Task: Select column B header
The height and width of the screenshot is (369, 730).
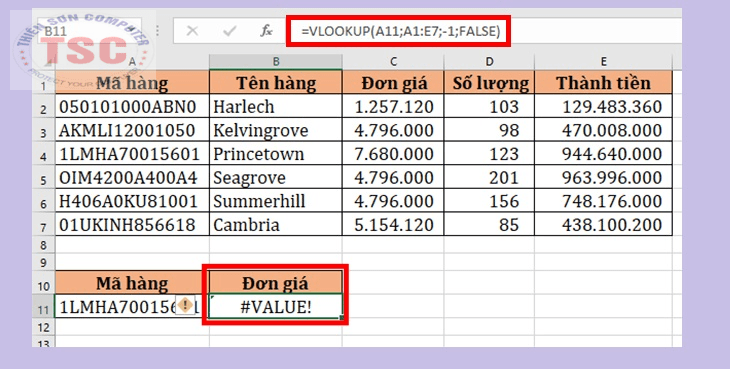Action: pos(276,62)
